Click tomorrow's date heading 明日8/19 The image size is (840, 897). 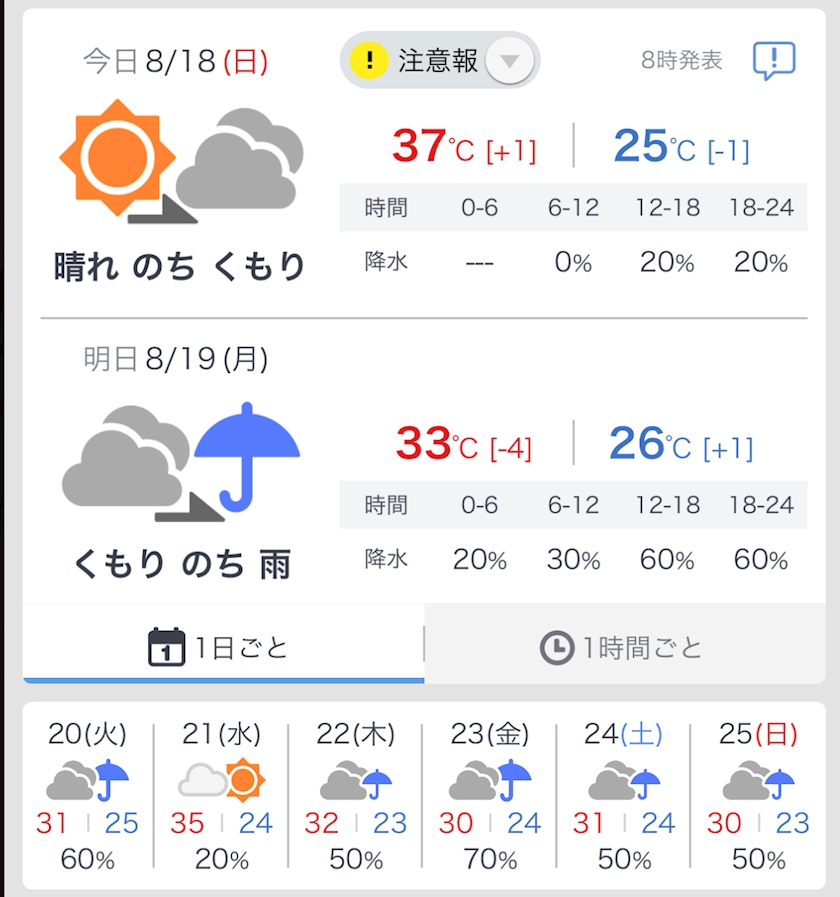click(176, 359)
